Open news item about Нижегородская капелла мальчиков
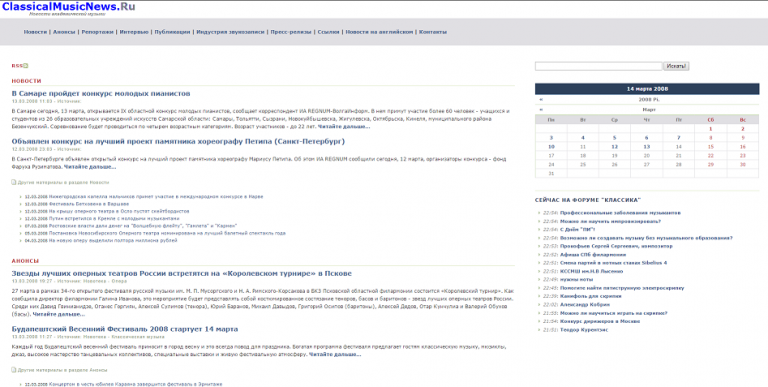 click(x=156, y=196)
